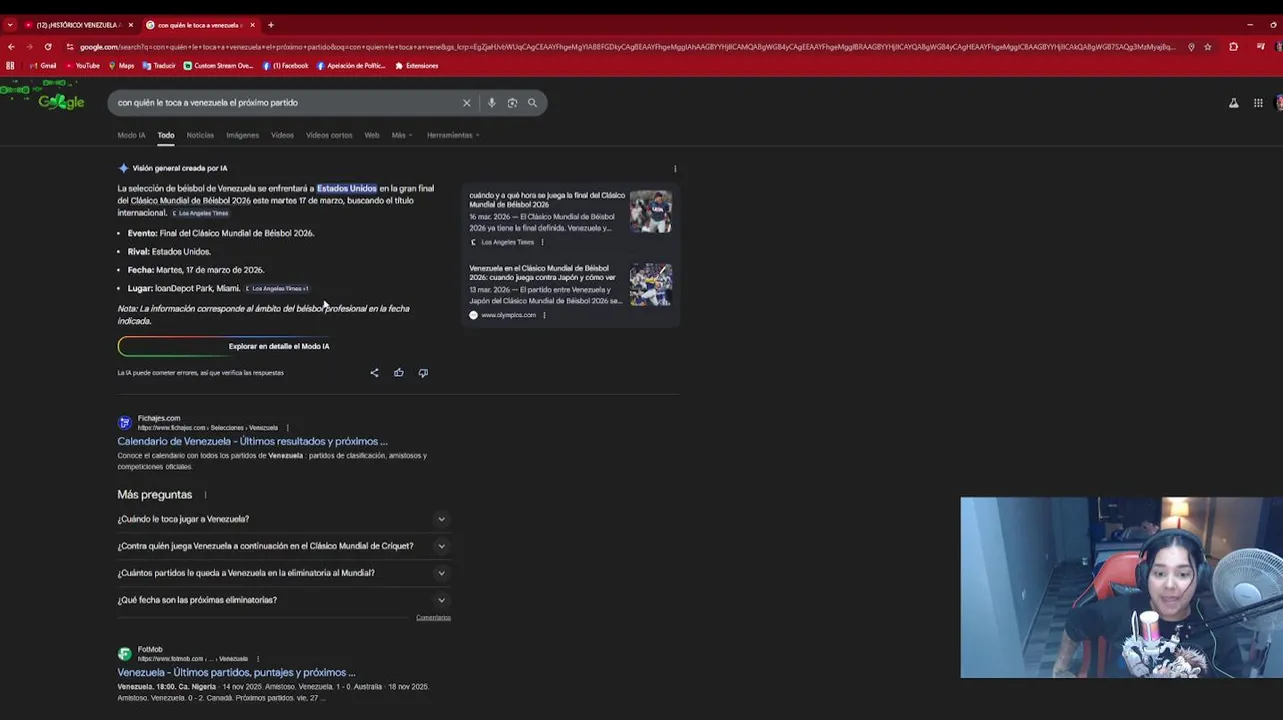Select the Web search tab
Screen dimensions: 1283x720
coord(372,135)
